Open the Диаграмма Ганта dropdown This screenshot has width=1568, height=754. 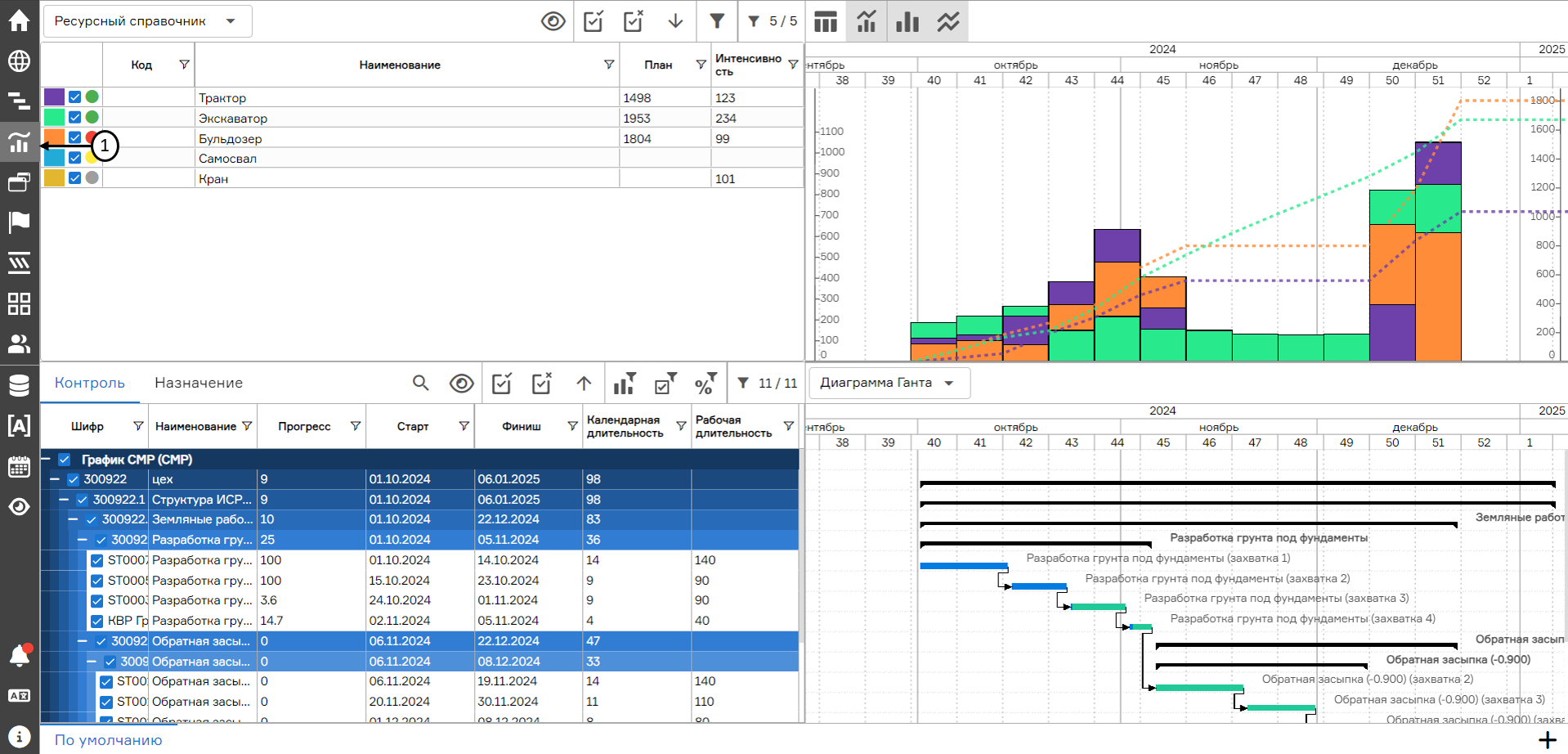click(x=889, y=383)
